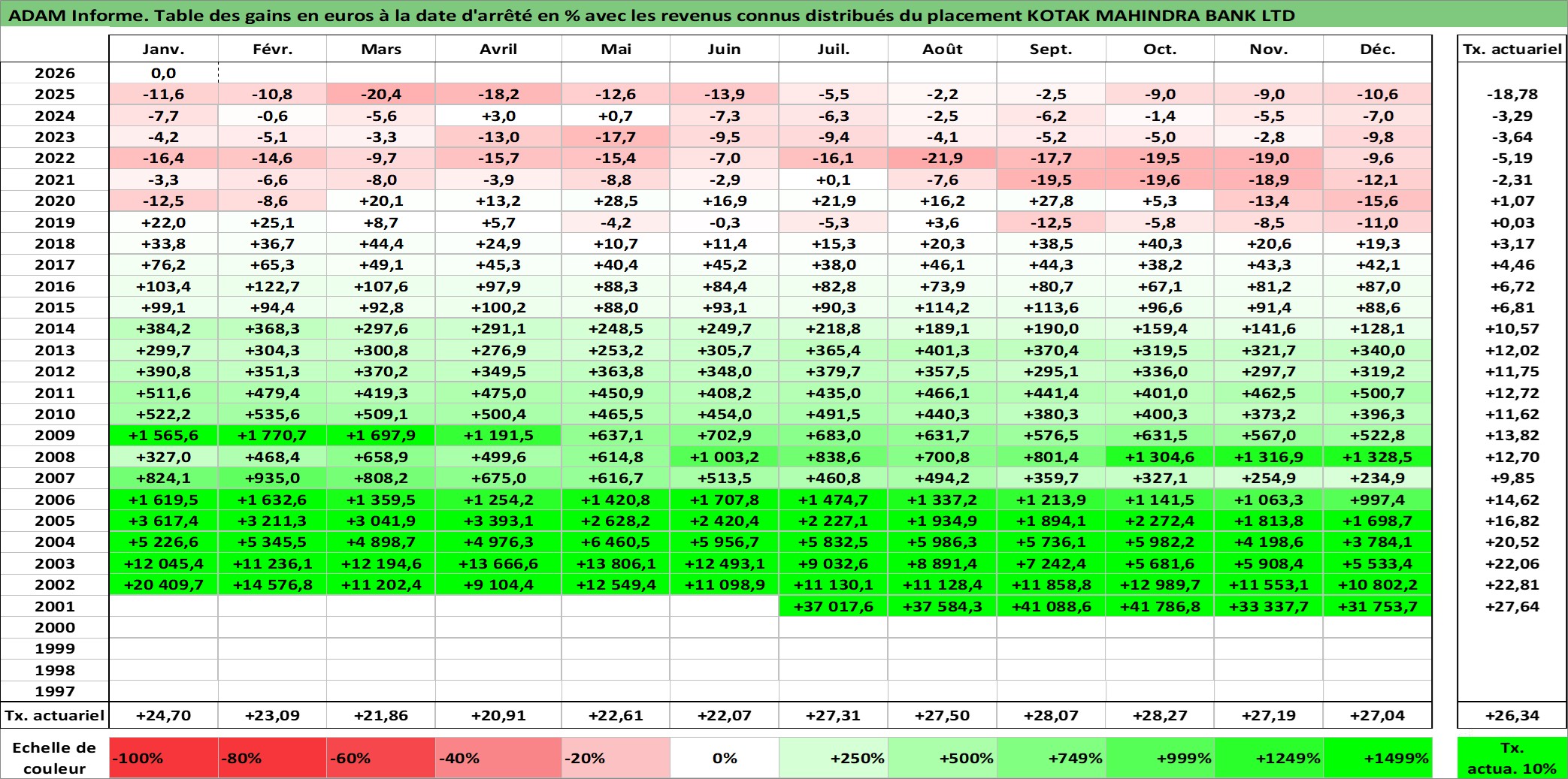
Task: Click the +3,0 cell in April 2024
Action: point(498,116)
